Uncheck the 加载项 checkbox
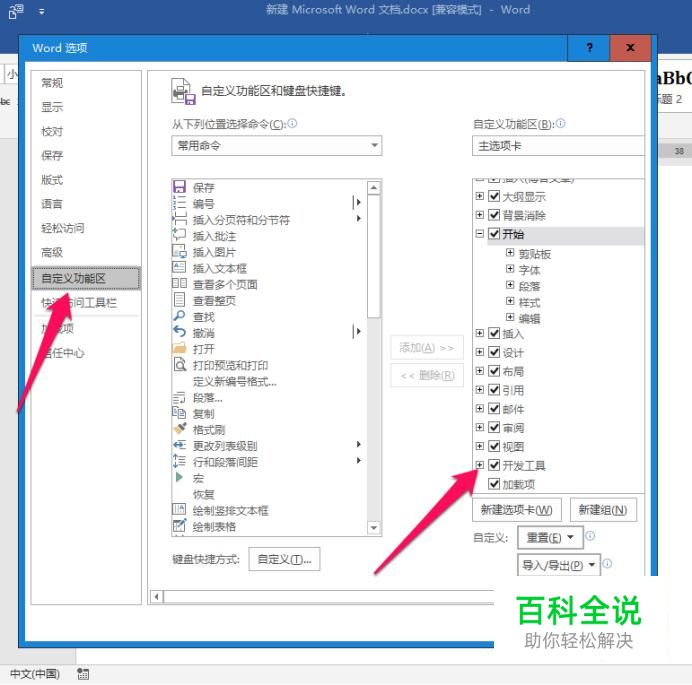Viewport: 692px width, 685px height. (494, 484)
